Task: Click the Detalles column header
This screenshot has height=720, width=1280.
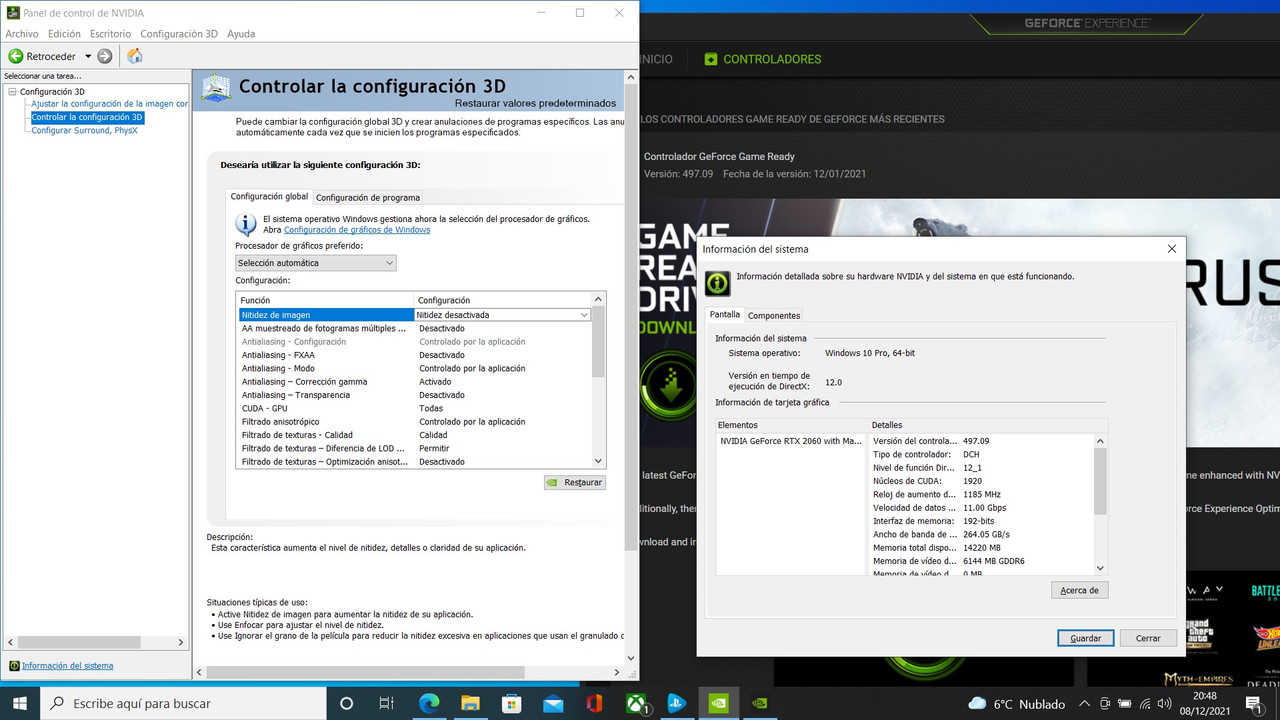Action: tap(987, 425)
